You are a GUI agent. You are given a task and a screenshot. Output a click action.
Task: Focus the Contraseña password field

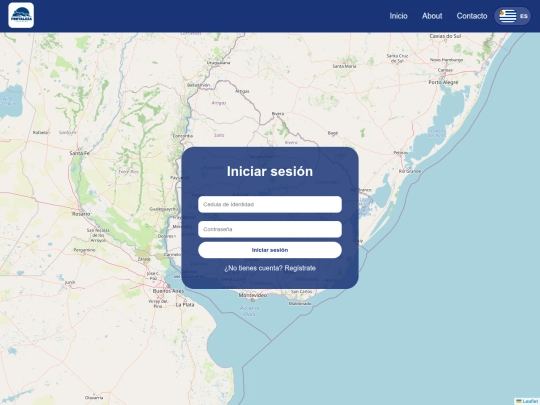(270, 229)
